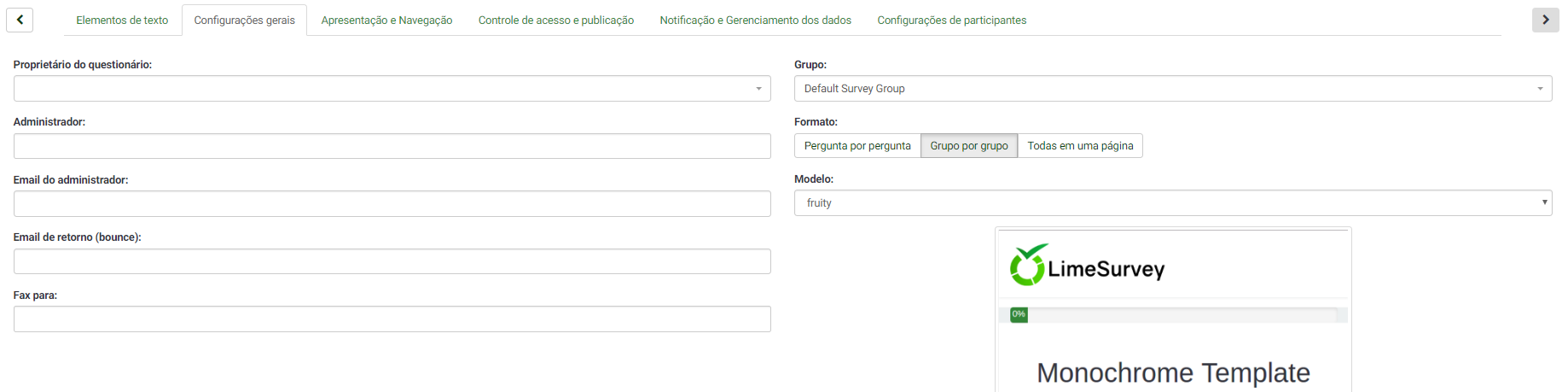Select 'Pergunta por pergunta' format
Image resolution: width=1568 pixels, height=392 pixels.
click(x=857, y=146)
